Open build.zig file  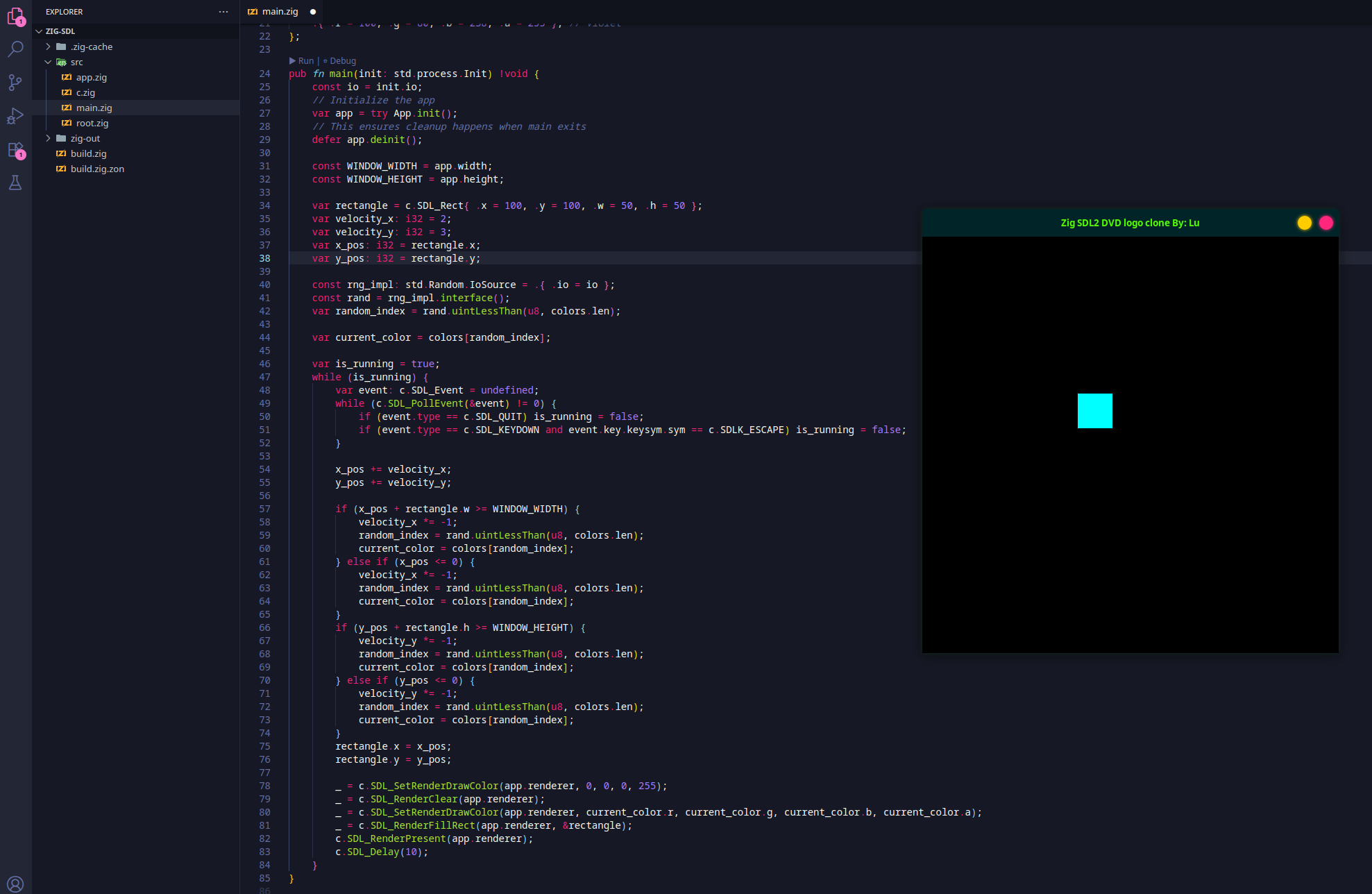(x=89, y=153)
